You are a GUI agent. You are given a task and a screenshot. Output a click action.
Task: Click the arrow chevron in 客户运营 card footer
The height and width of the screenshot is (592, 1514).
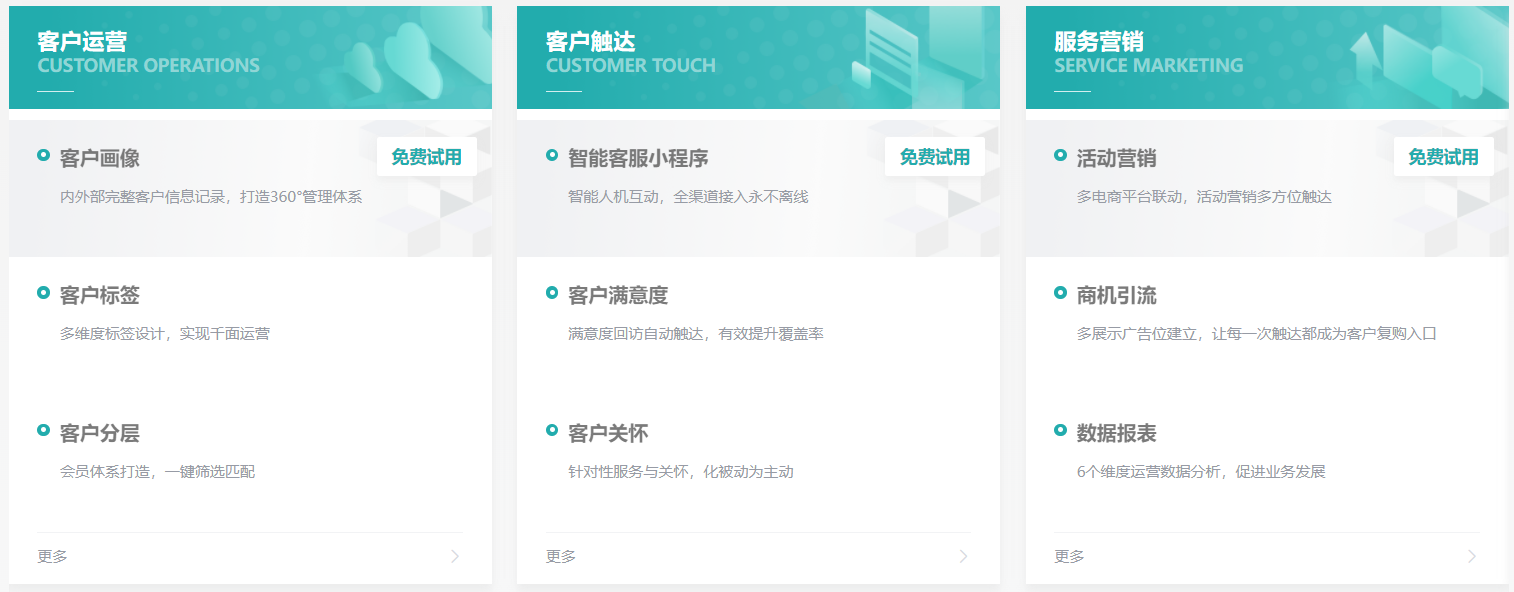455,556
